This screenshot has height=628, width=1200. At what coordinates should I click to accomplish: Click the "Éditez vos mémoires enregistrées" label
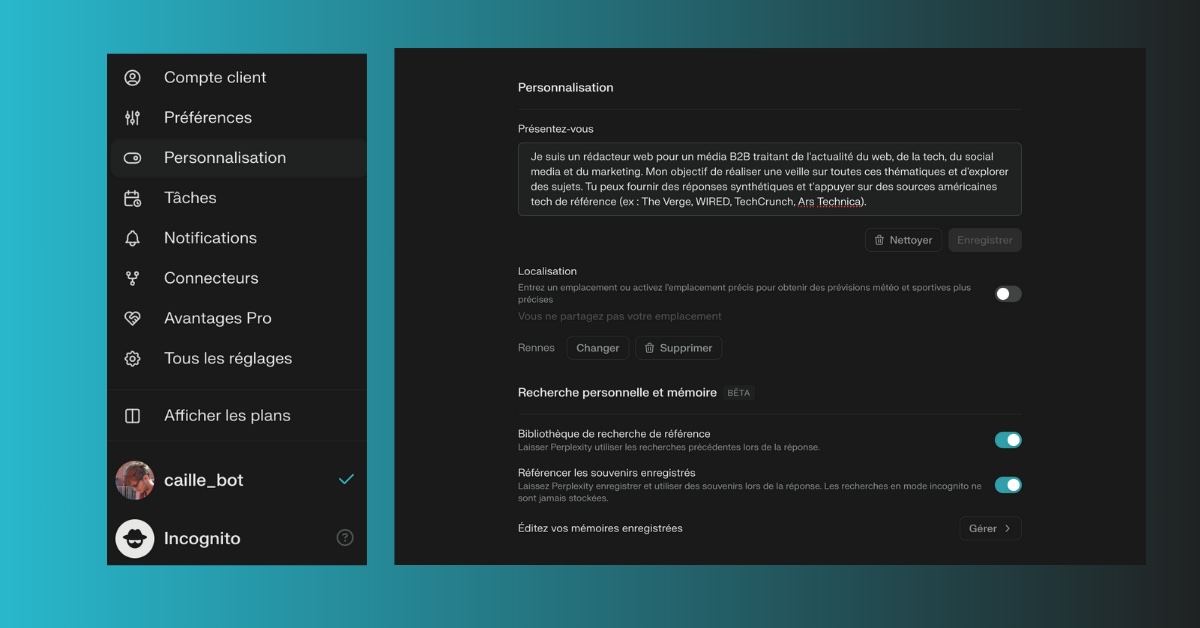coord(600,528)
